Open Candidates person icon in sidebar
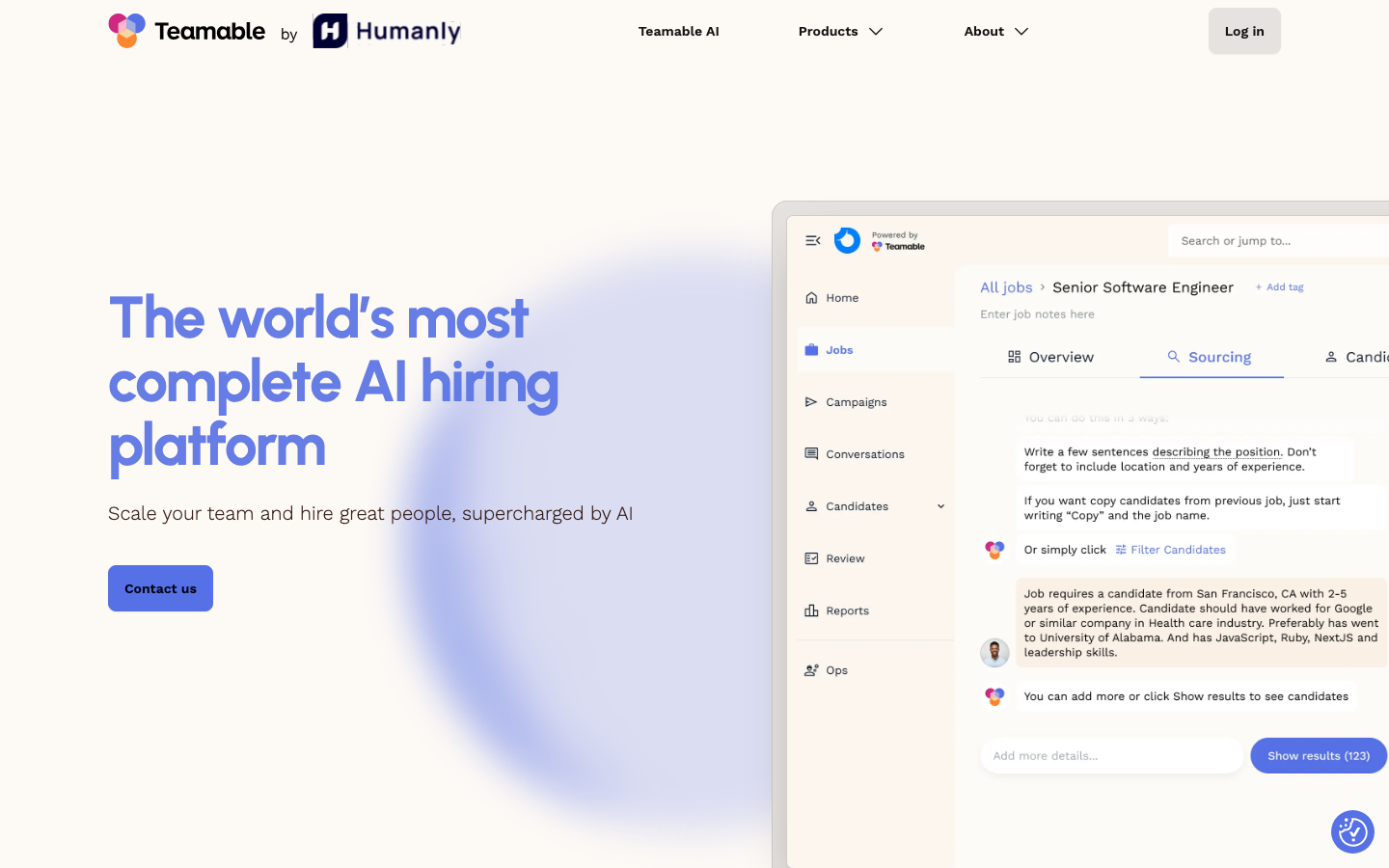 (811, 506)
